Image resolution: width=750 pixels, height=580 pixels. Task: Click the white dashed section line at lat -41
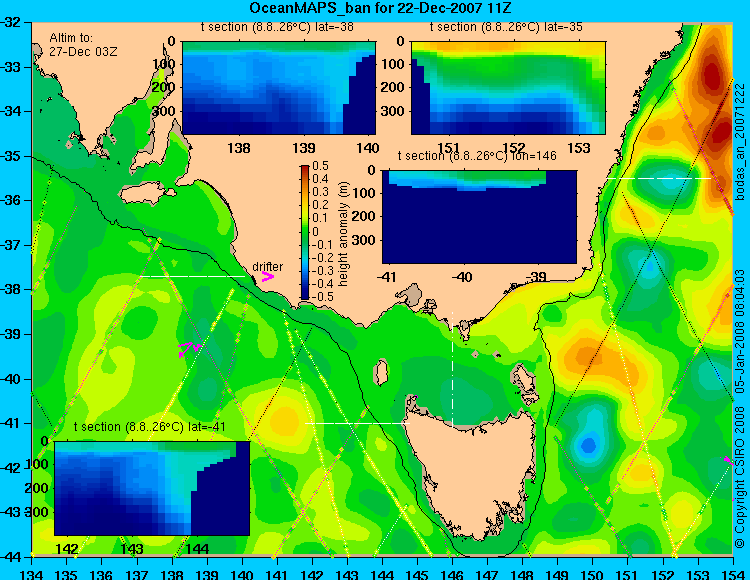(x=358, y=423)
